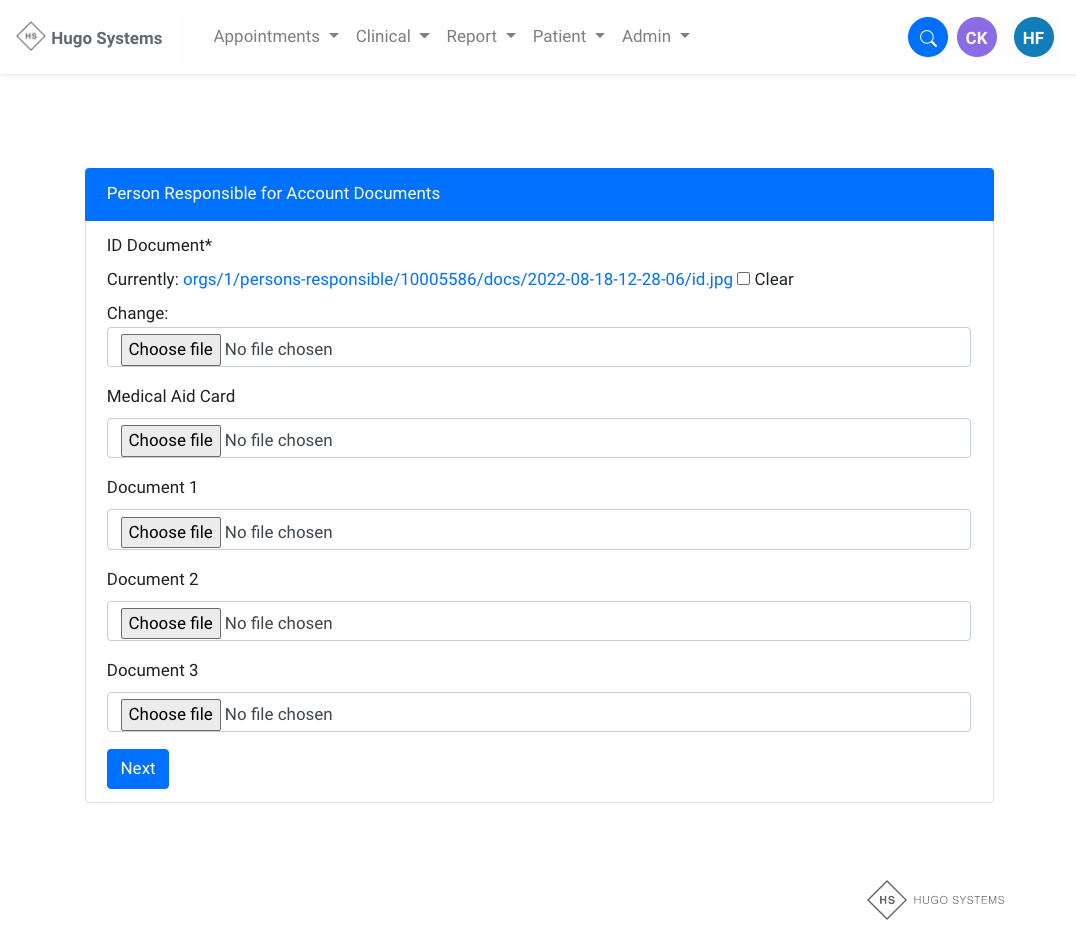Choose file for Medical Aid Card
This screenshot has width=1076, height=939.
coord(171,440)
